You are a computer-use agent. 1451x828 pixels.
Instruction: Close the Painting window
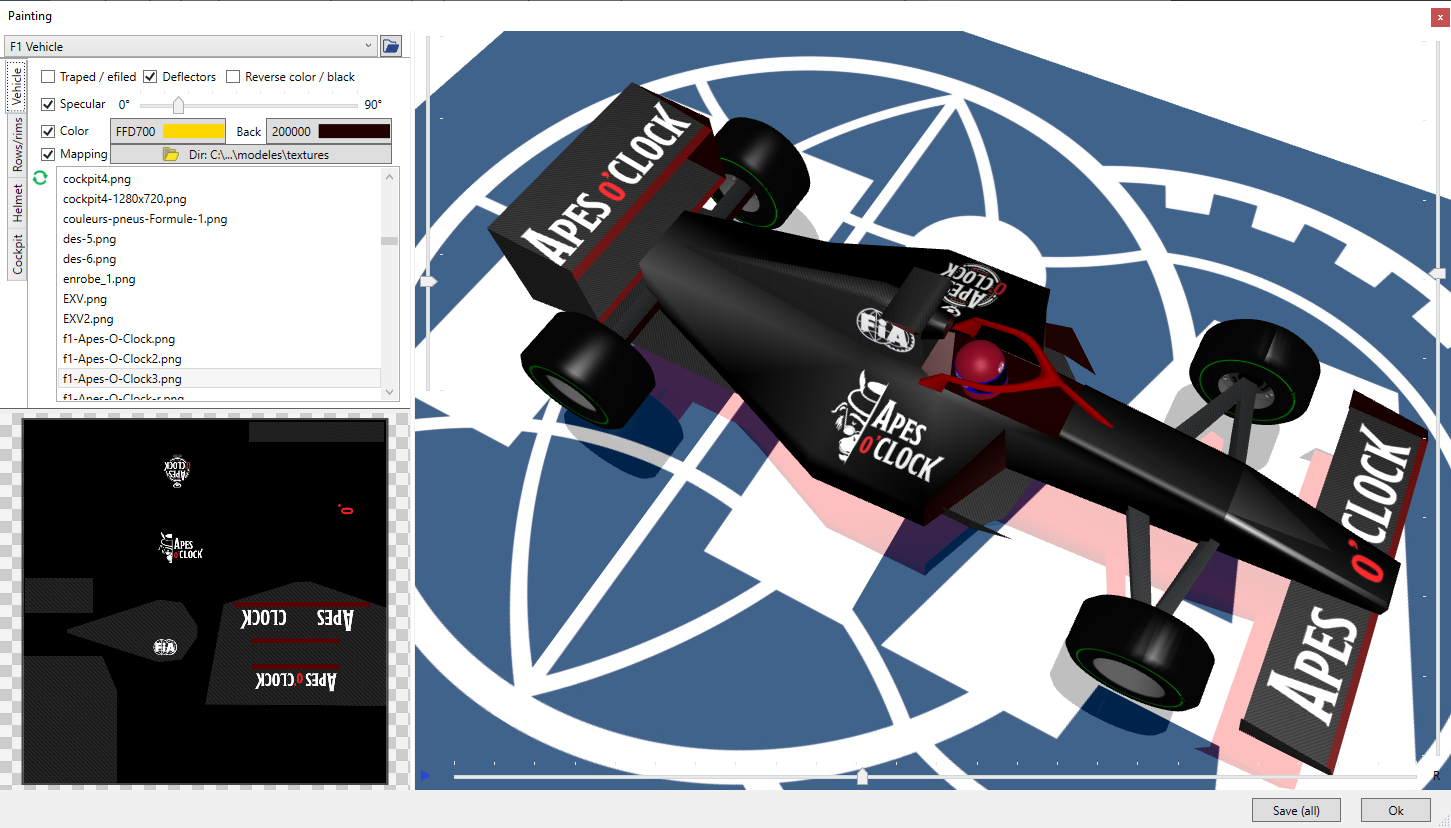1439,16
